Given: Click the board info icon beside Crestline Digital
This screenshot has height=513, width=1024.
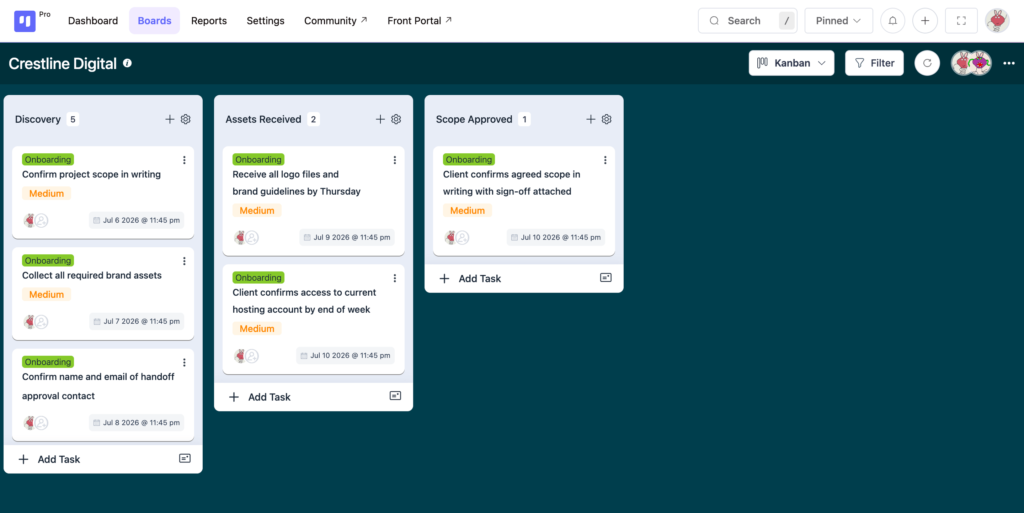Looking at the screenshot, I should [127, 63].
